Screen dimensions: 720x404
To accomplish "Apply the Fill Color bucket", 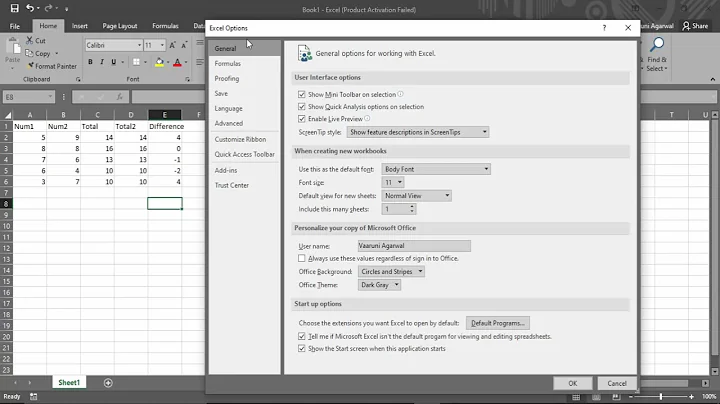I will click(x=159, y=62).
